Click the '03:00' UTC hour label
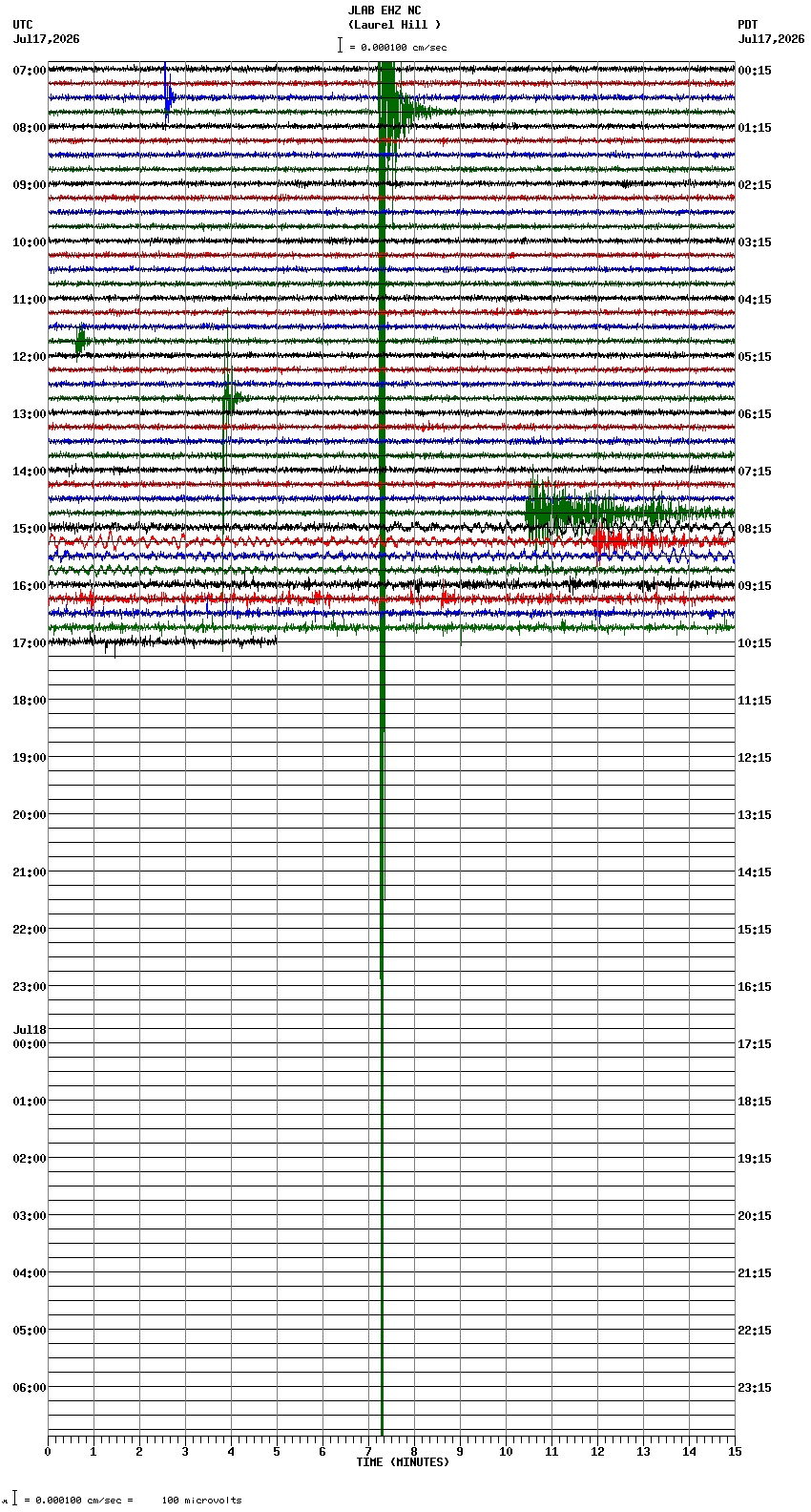Viewport: 811px width, 1512px height. 30,1216
